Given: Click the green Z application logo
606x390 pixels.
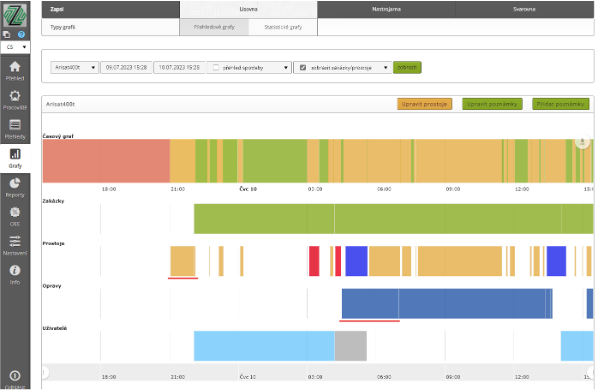Looking at the screenshot, I should click(x=15, y=15).
